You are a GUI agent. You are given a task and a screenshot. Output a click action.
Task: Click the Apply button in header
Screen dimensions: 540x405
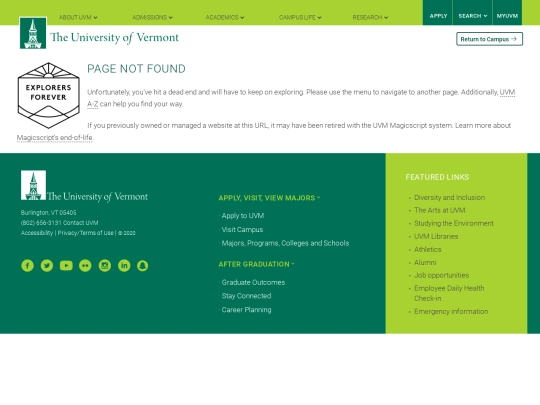click(438, 16)
